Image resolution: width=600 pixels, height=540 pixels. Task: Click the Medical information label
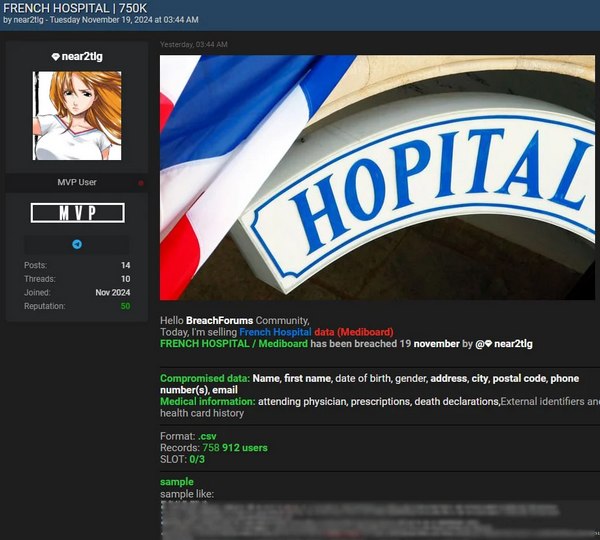208,401
